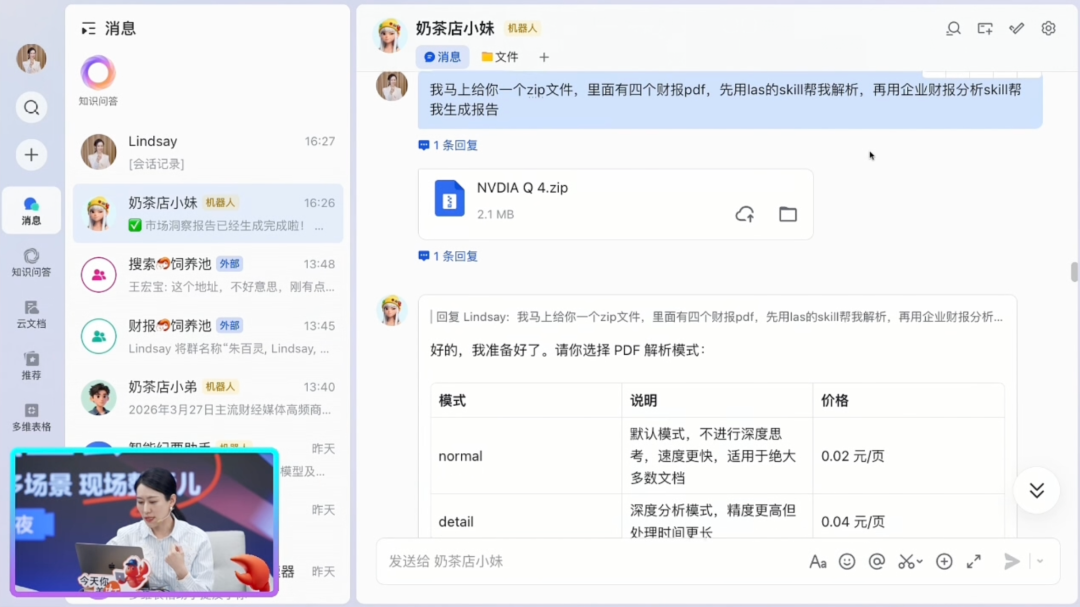Collapse the 消息 list panel

coord(89,29)
